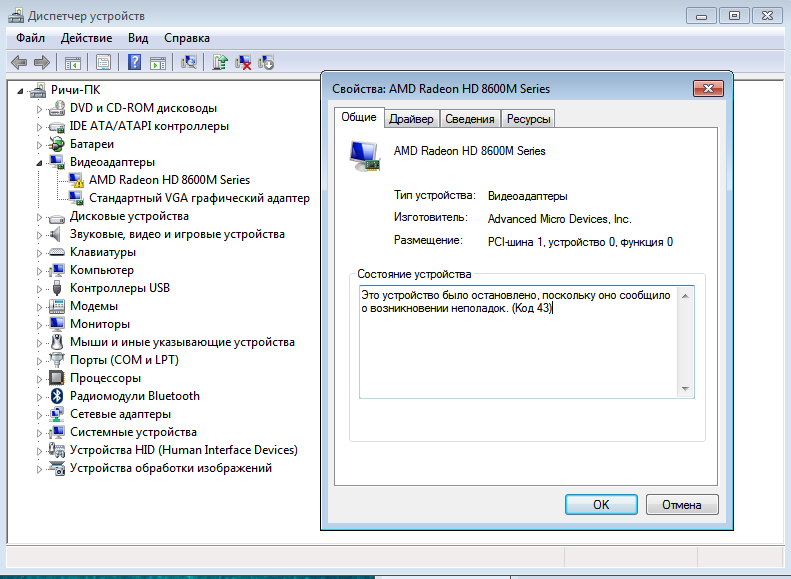Click the Клавиатуры keyboard icon
Screen dimensions: 791x579
(x=56, y=252)
